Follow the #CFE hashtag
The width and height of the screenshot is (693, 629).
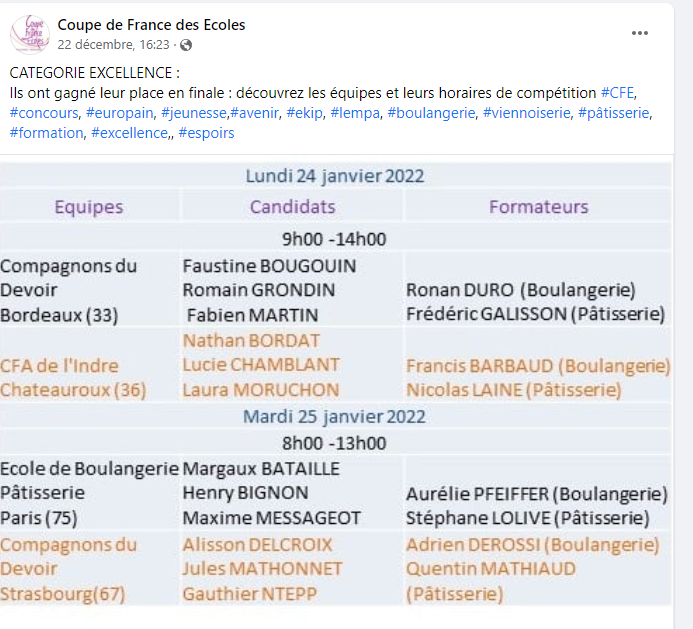click(617, 93)
